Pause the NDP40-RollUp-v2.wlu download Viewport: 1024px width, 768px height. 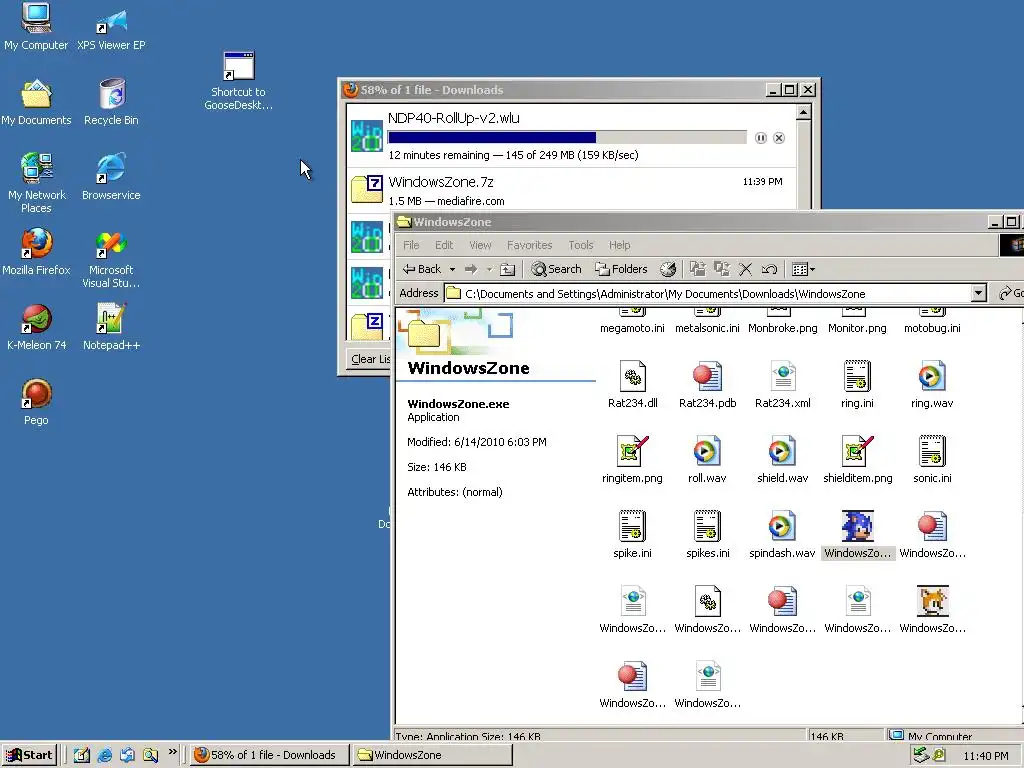click(760, 138)
